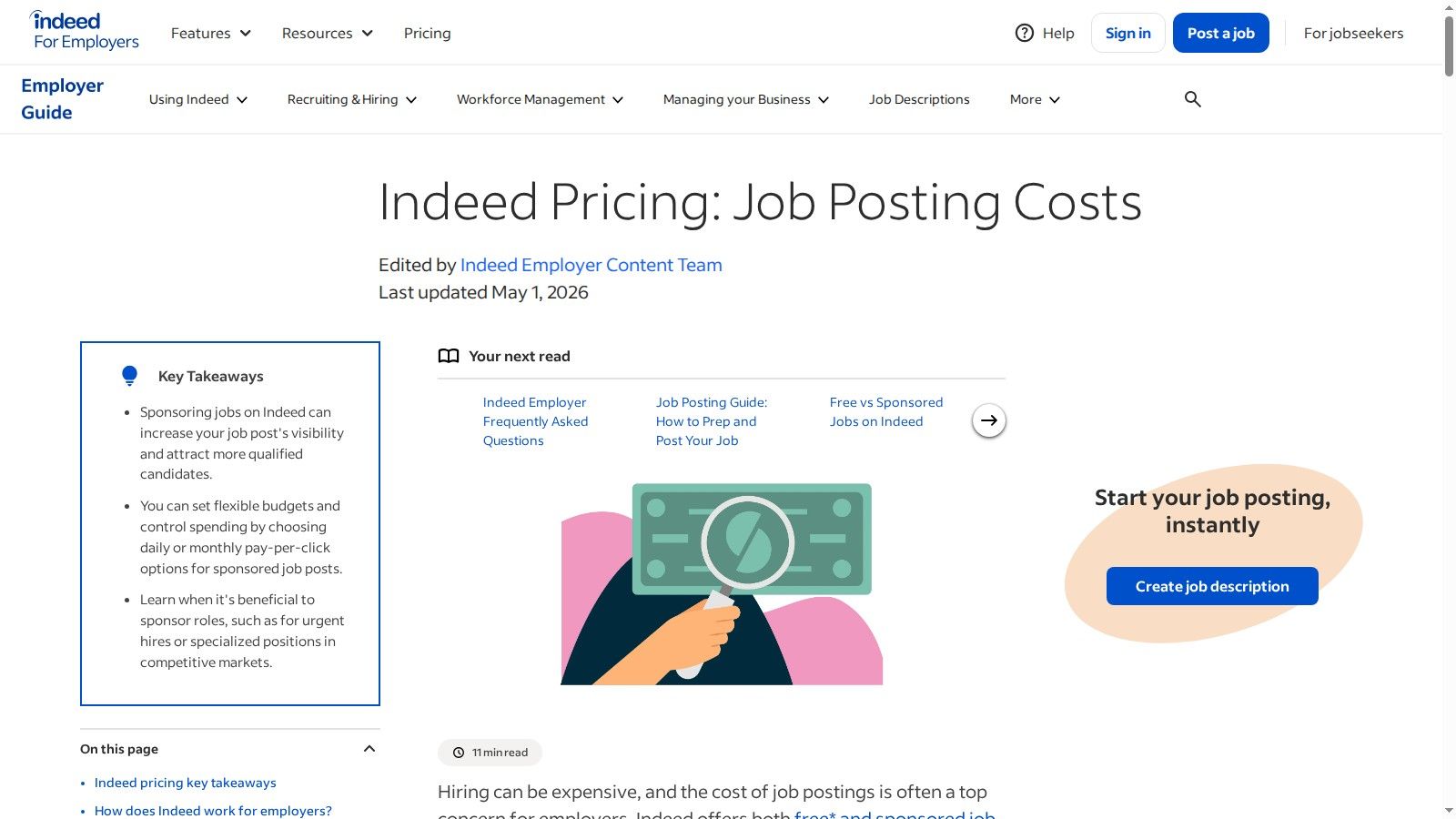Click the Help question mark icon

tap(1025, 33)
